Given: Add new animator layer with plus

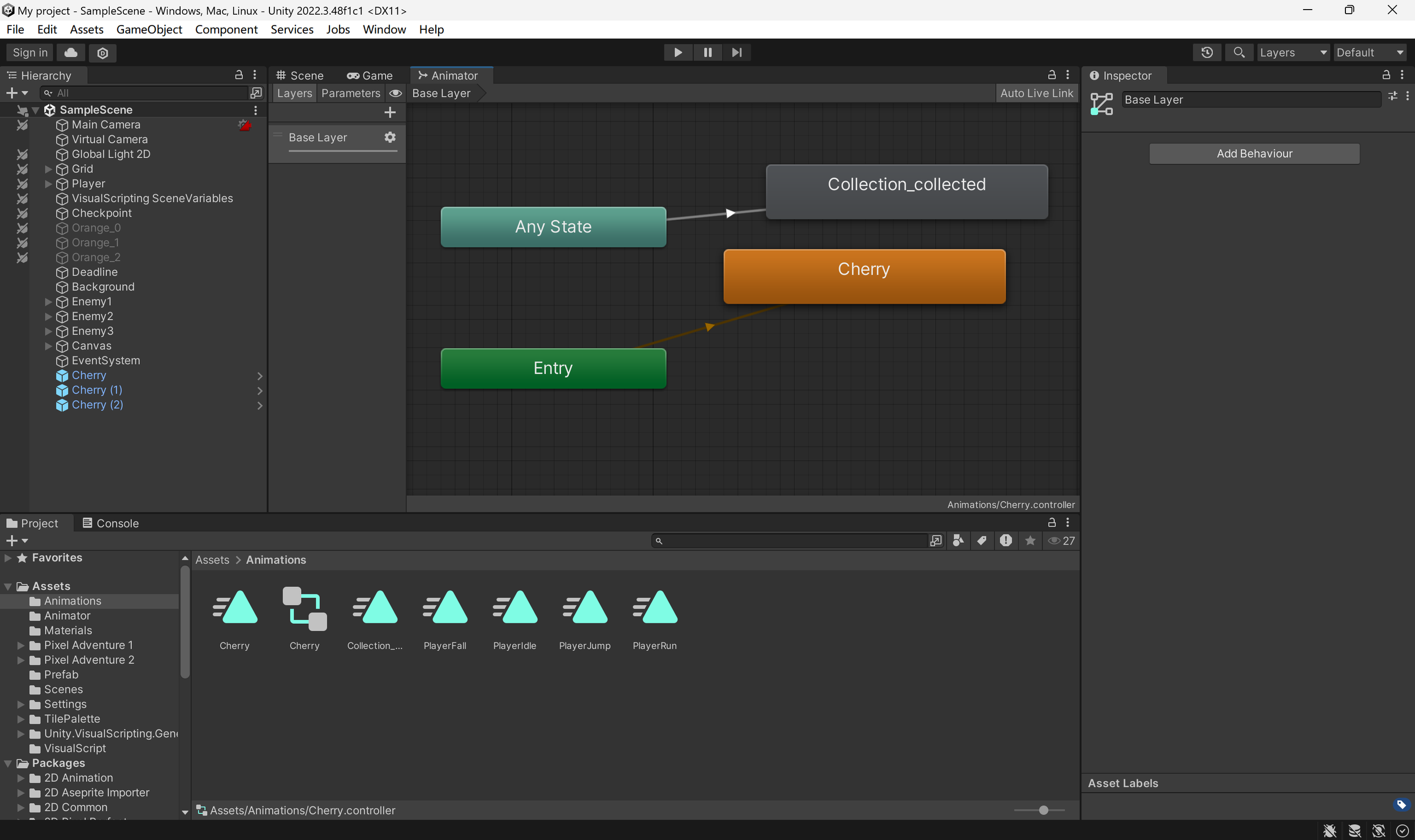Looking at the screenshot, I should coord(390,113).
